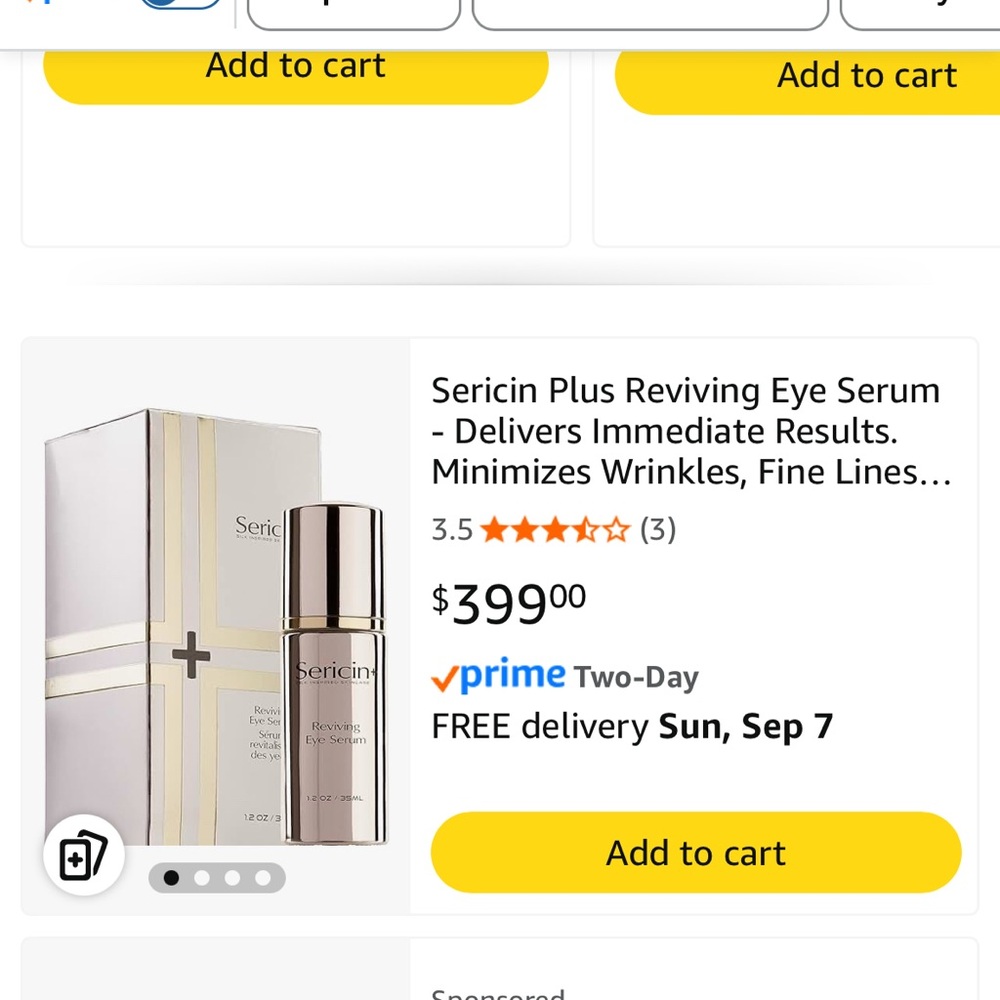Select the first carousel dot under the product
The width and height of the screenshot is (1000, 1000).
tap(171, 878)
